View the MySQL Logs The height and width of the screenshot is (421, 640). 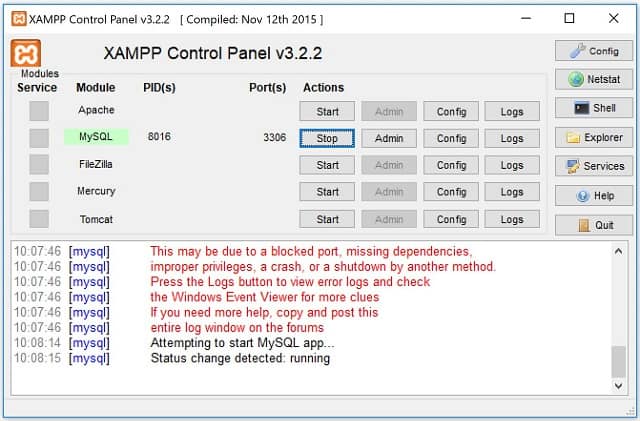512,138
